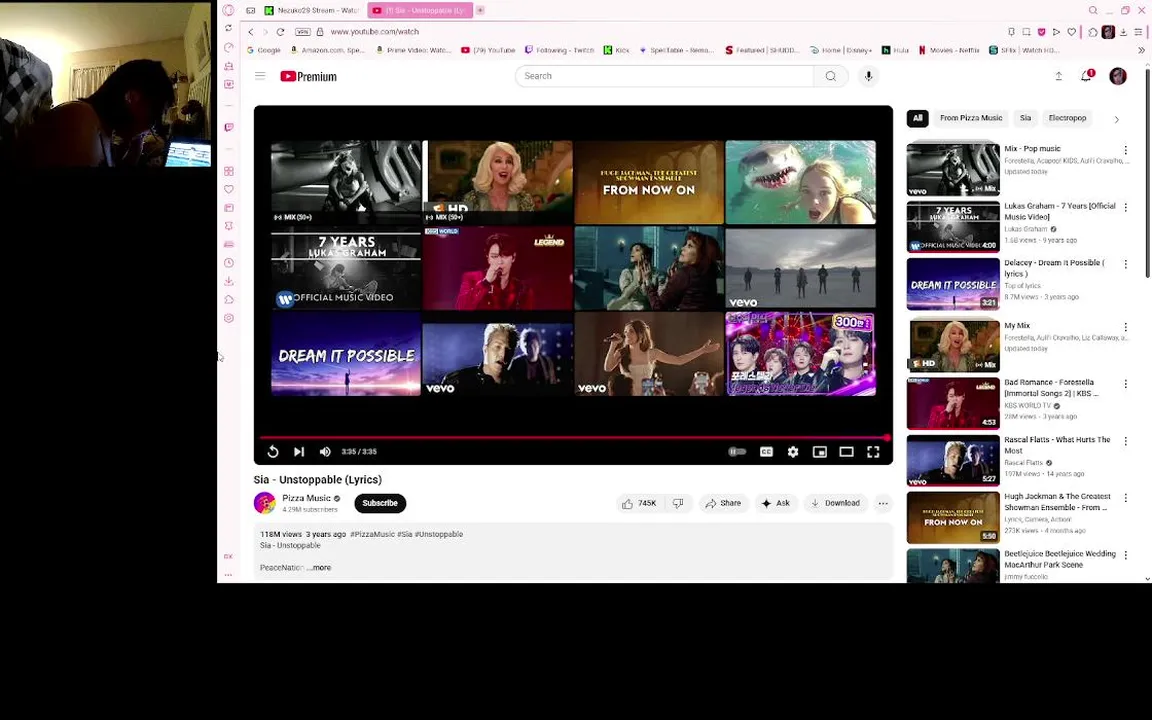This screenshot has height=720, width=1152.
Task: Mute the video volume speaker icon
Action: point(325,452)
